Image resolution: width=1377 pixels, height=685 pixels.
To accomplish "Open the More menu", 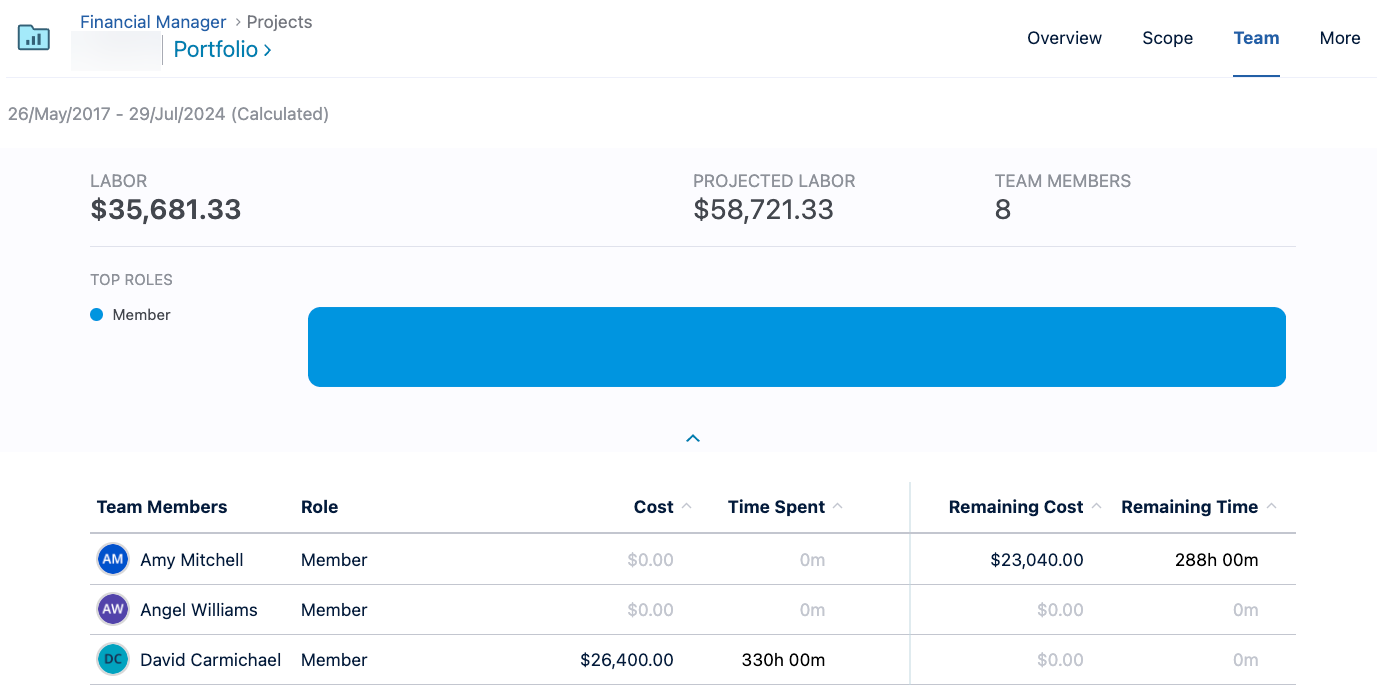I will [1339, 38].
